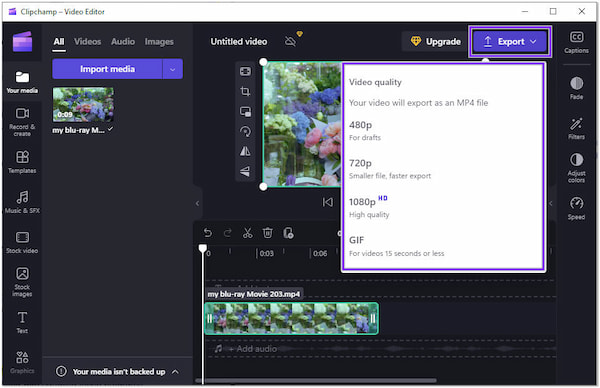Click the Upgrade button
This screenshot has width=600, height=388.
point(435,41)
